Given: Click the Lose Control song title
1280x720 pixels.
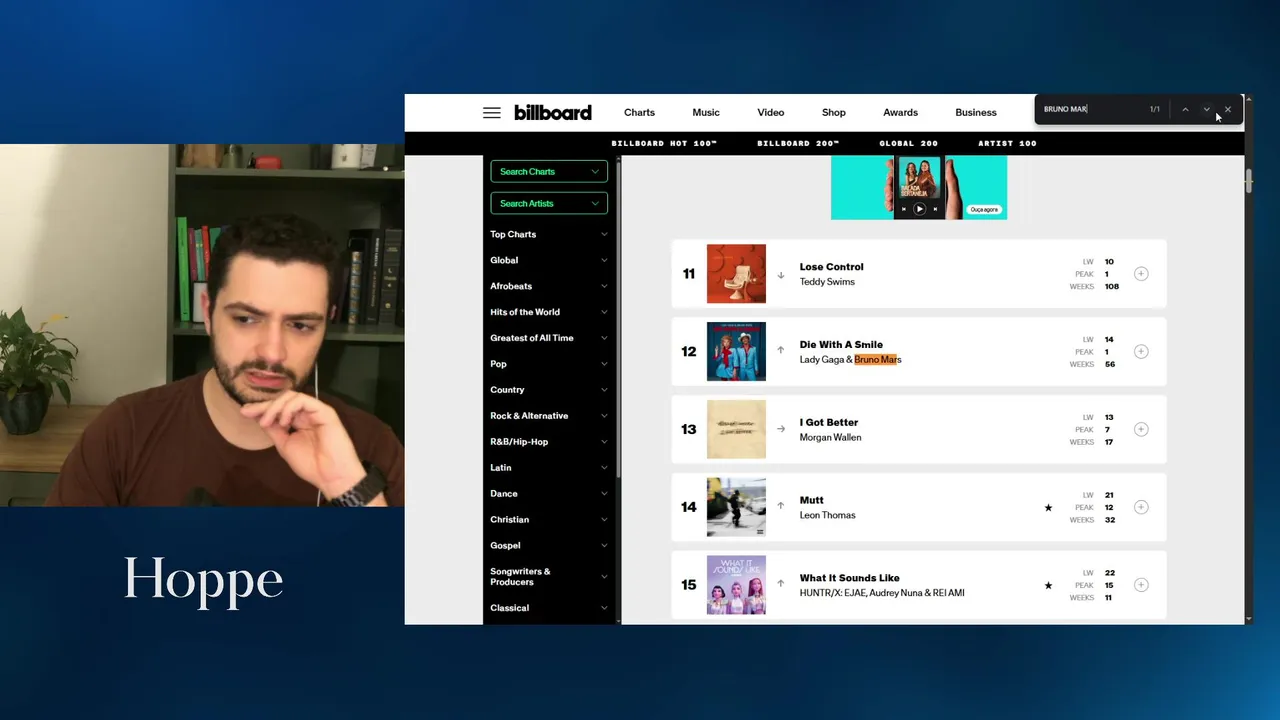Looking at the screenshot, I should (831, 267).
